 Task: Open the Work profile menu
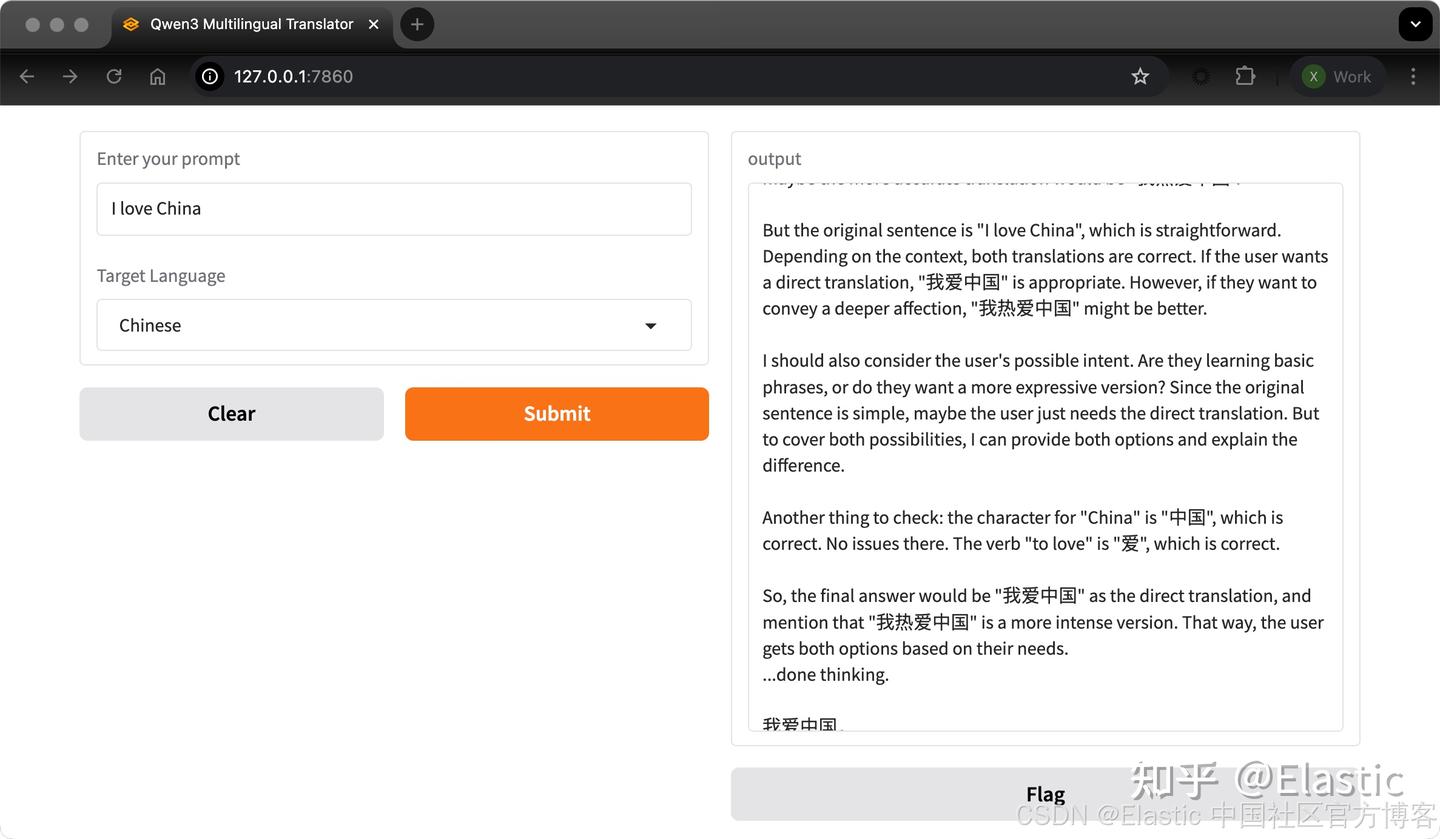pos(1337,77)
